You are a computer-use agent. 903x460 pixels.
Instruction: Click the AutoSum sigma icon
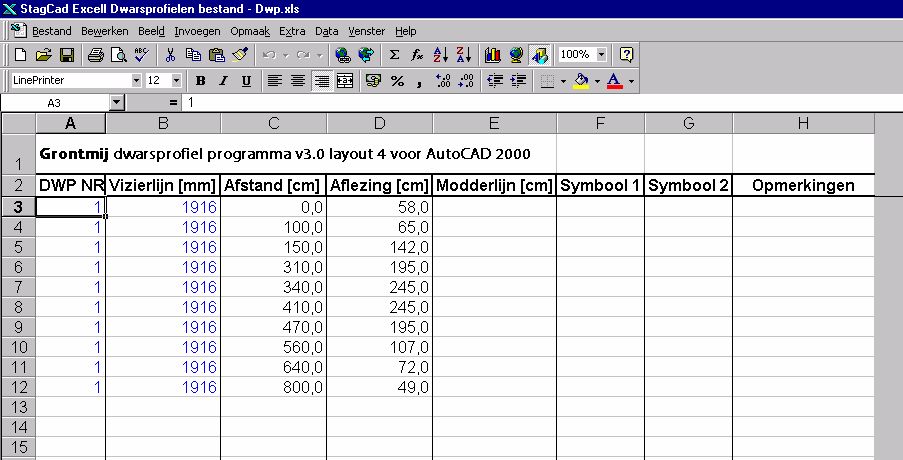[x=394, y=55]
